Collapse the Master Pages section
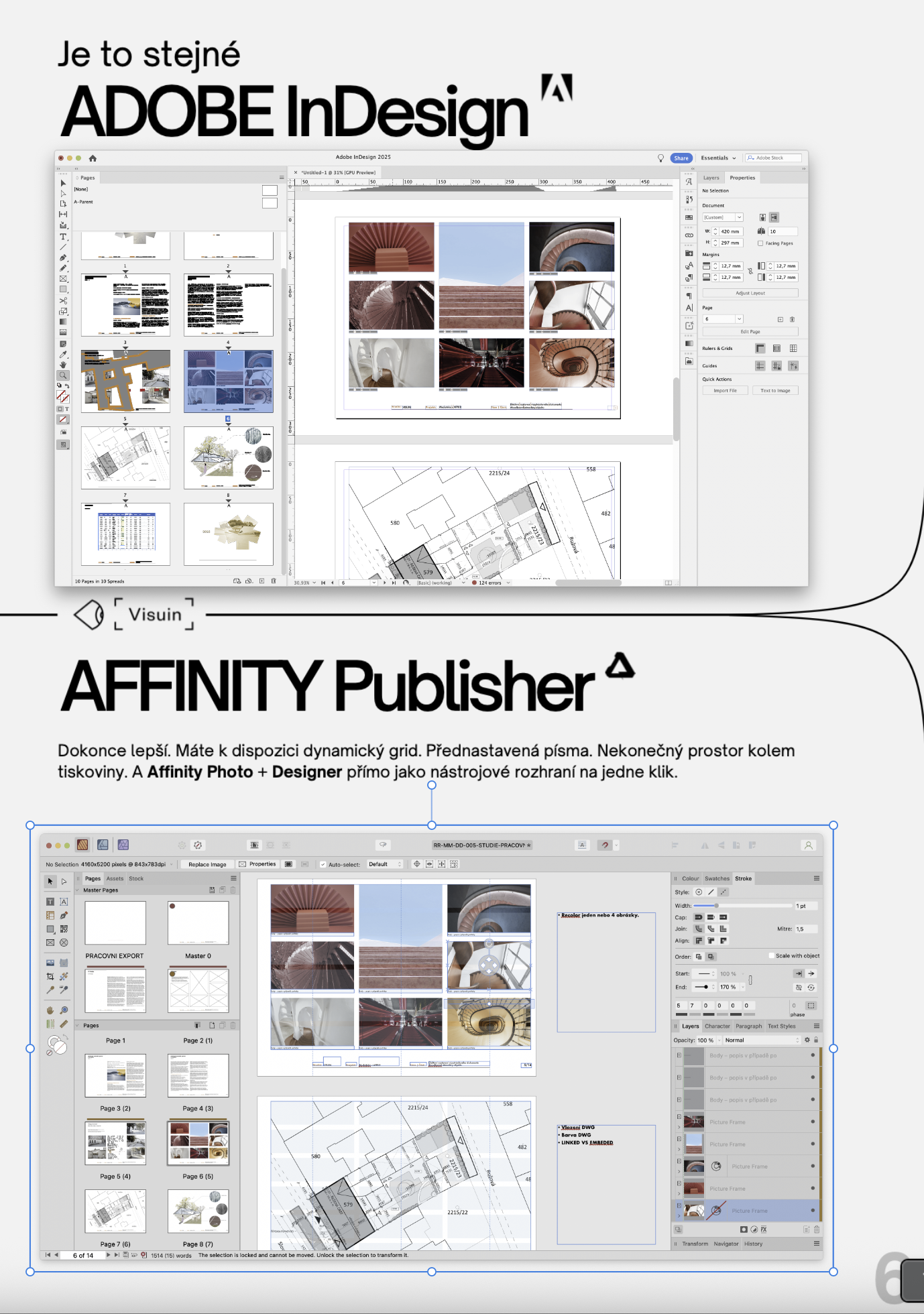924x1314 pixels. tap(77, 890)
